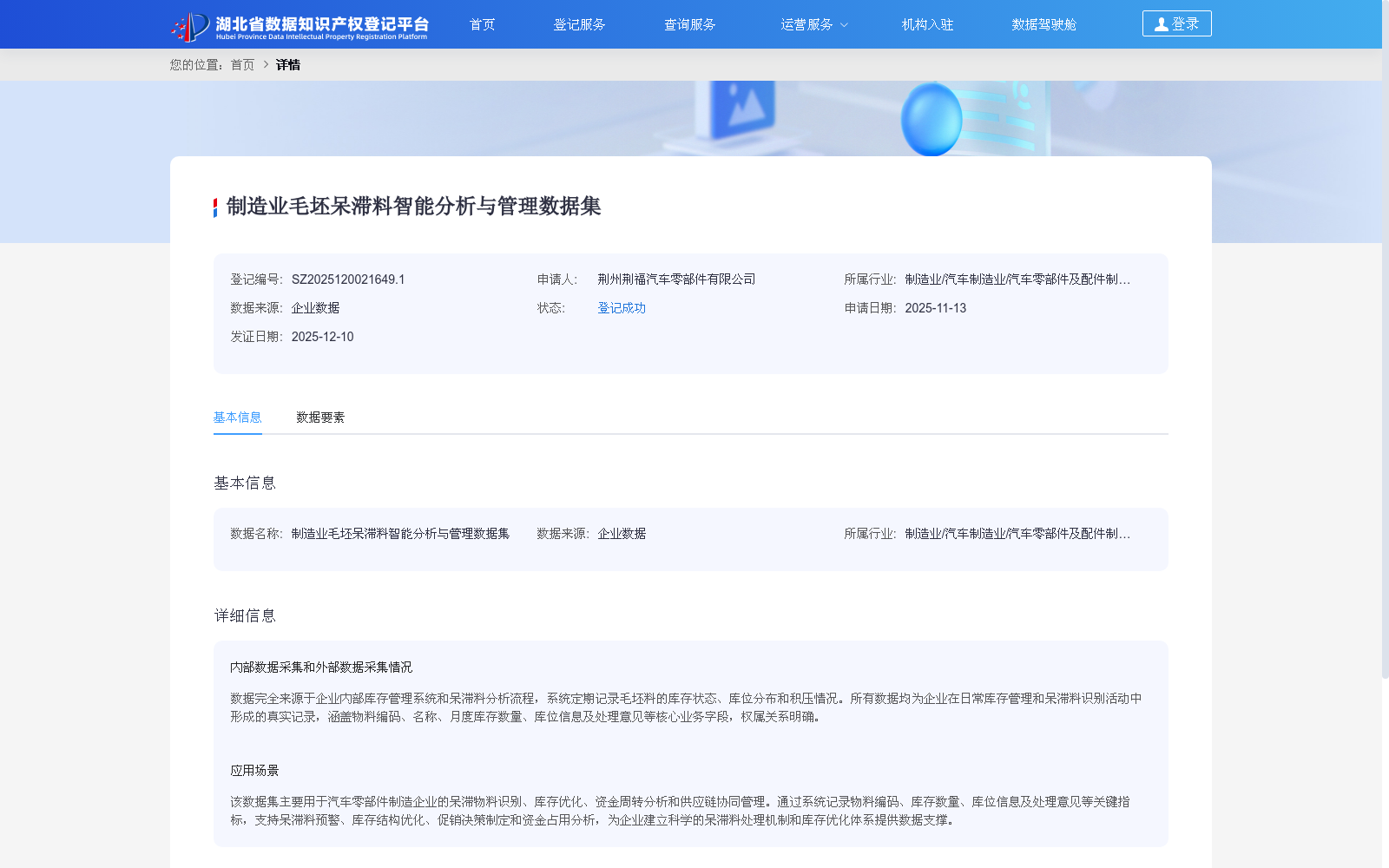
Task: Click the platform logo in the header
Action: click(x=300, y=26)
